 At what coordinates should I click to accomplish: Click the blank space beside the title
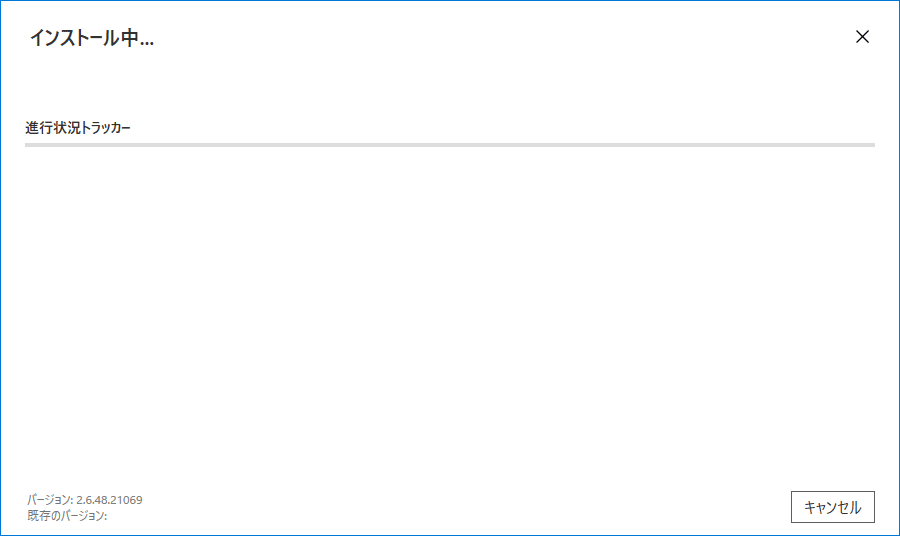[500, 39]
